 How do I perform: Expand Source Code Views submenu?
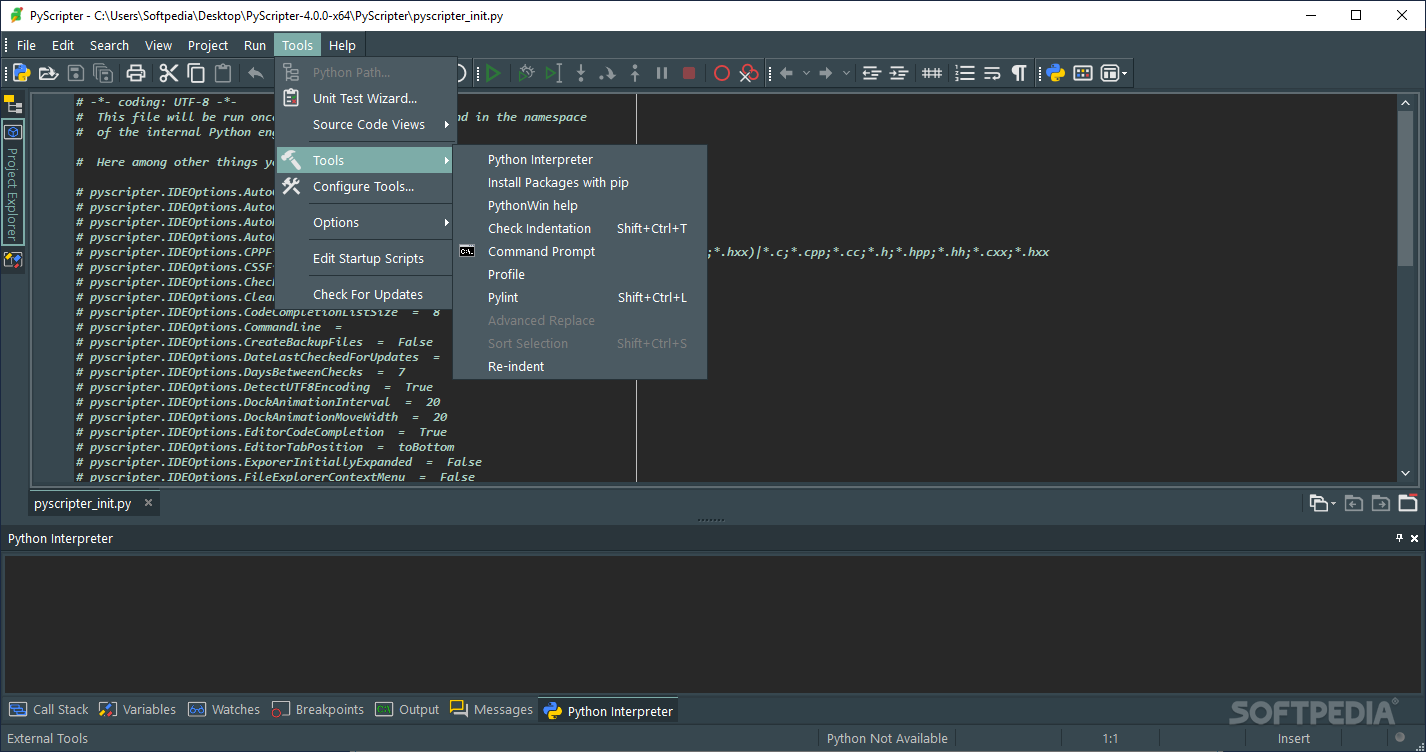[366, 124]
